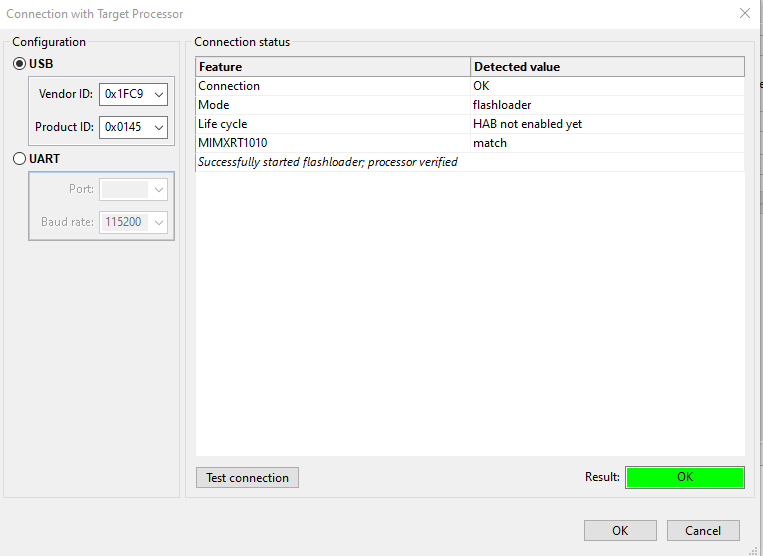Expand the UART Port dropdown

click(158, 189)
